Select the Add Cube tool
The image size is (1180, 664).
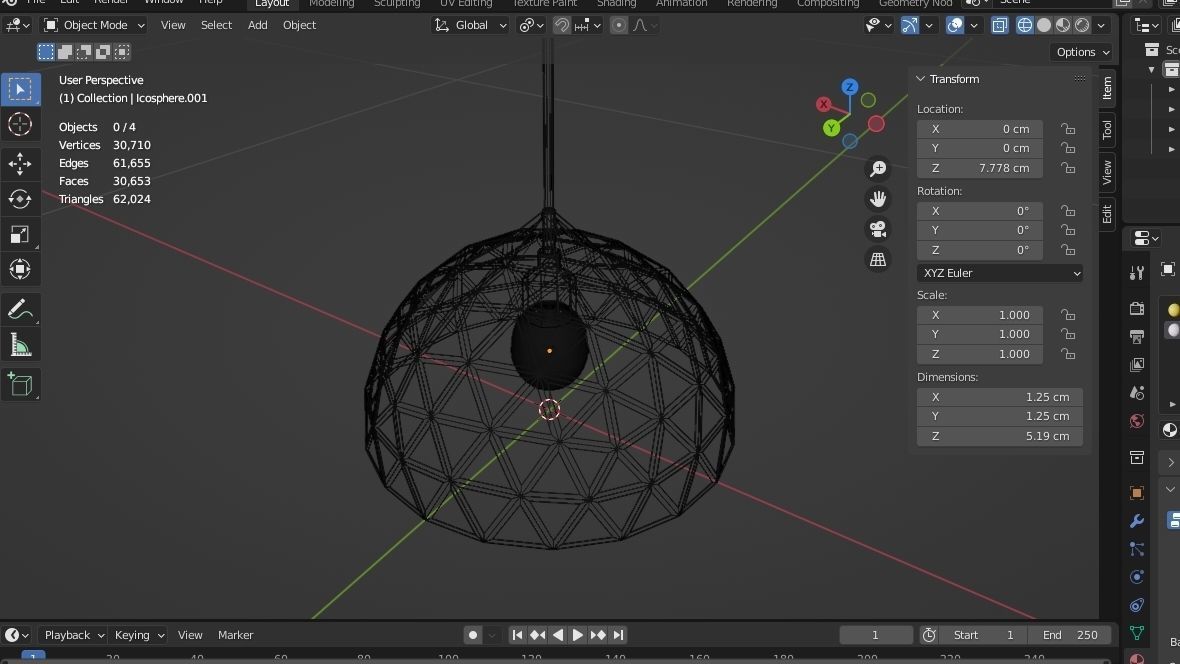(x=20, y=385)
